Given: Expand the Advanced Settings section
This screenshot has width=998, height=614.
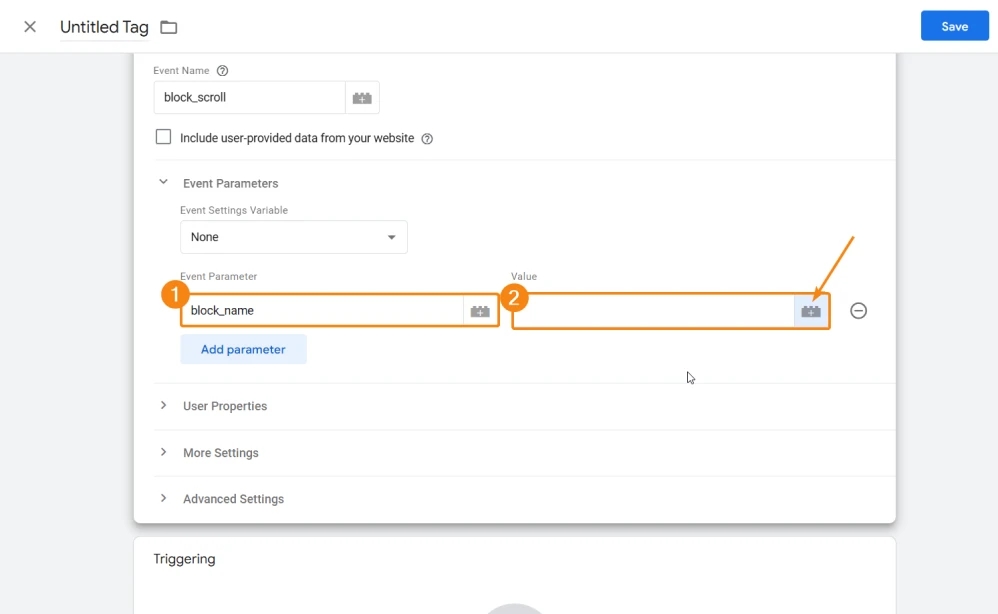Looking at the screenshot, I should [x=164, y=498].
